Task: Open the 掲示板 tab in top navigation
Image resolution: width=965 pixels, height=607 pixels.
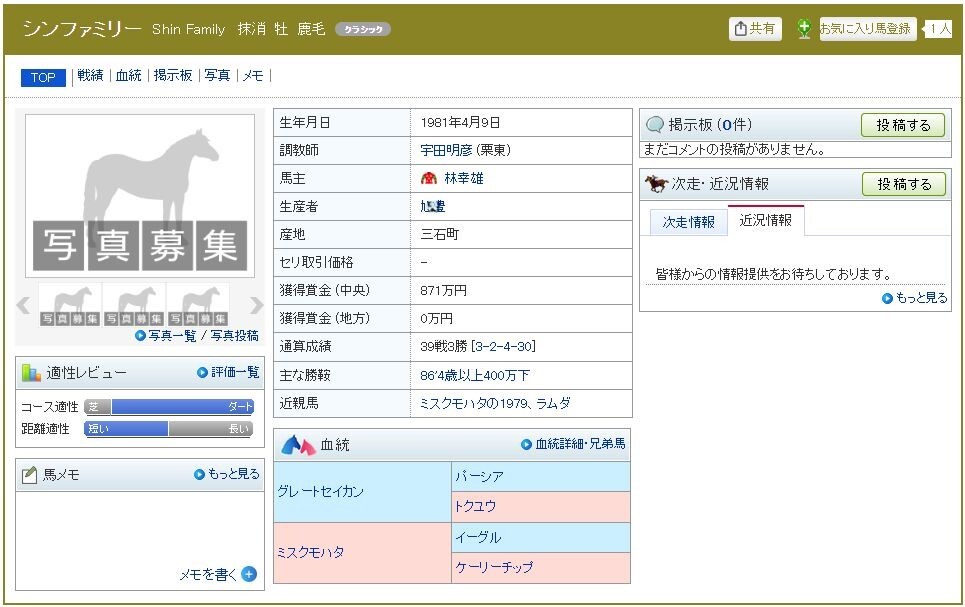Action: 173,75
